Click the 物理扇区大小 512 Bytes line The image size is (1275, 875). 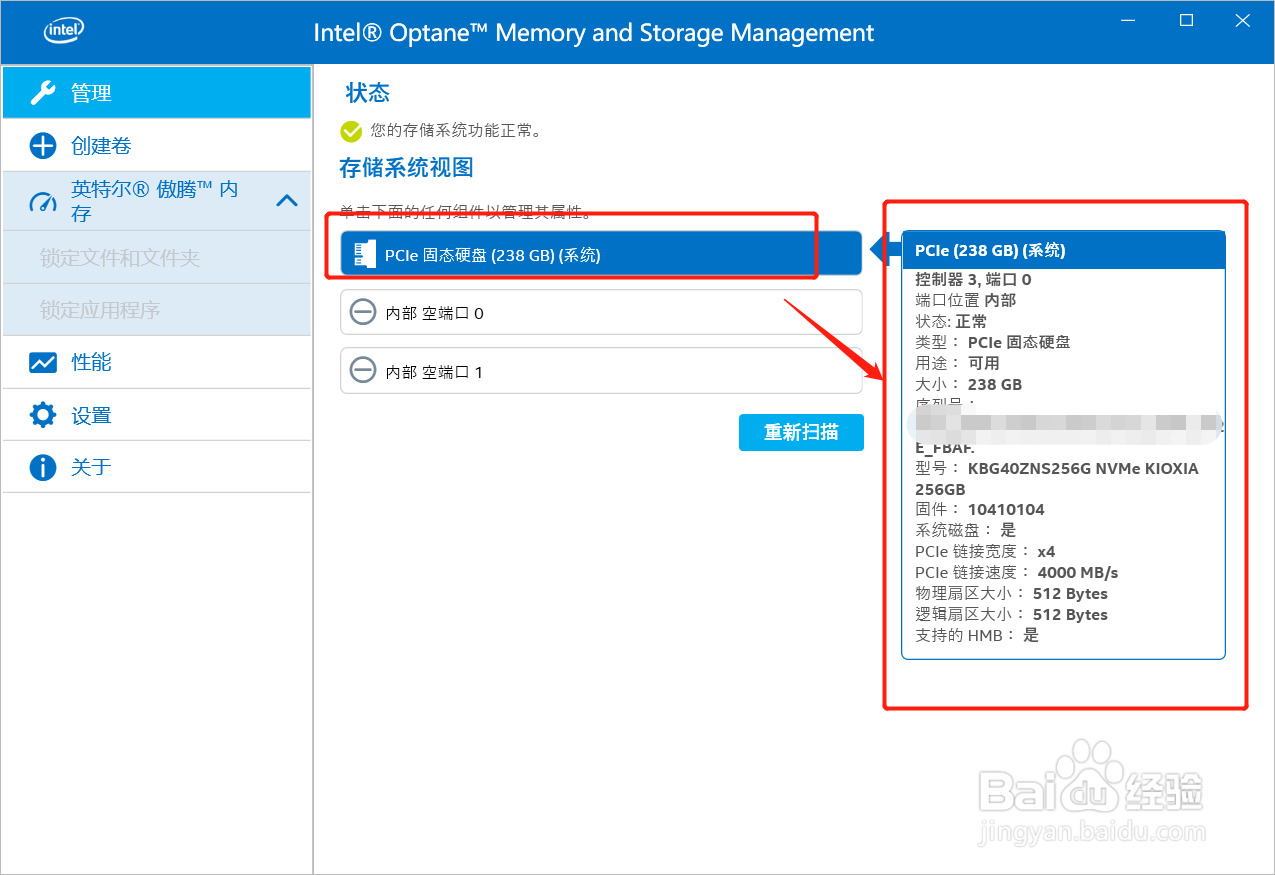coord(1011,594)
